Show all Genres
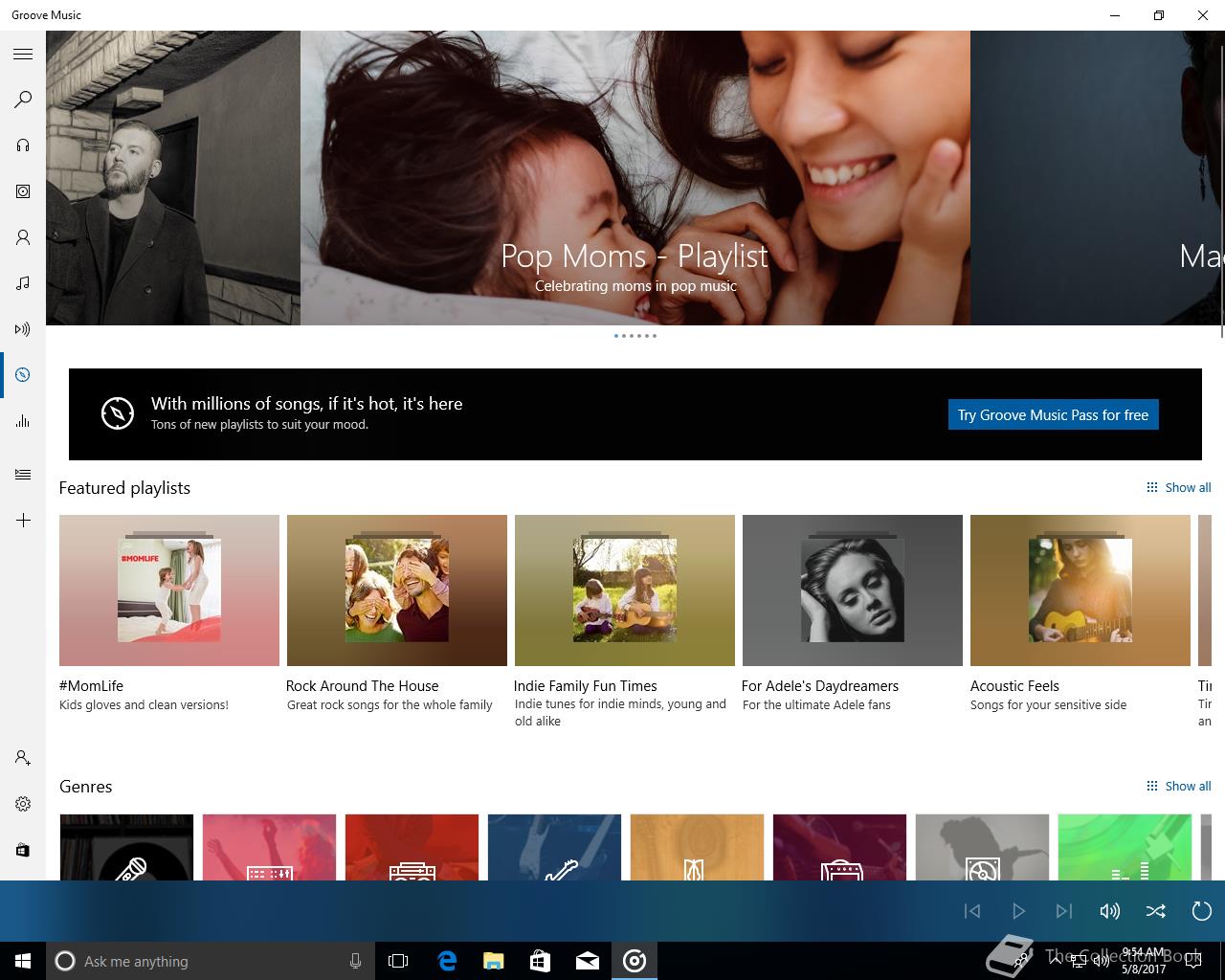 tap(1179, 786)
